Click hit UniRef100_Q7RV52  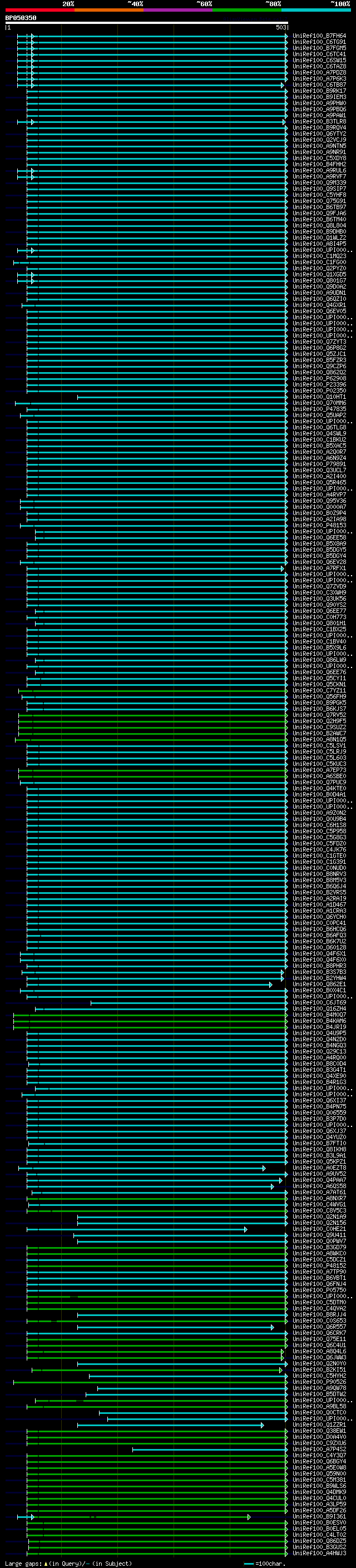click(x=319, y=715)
